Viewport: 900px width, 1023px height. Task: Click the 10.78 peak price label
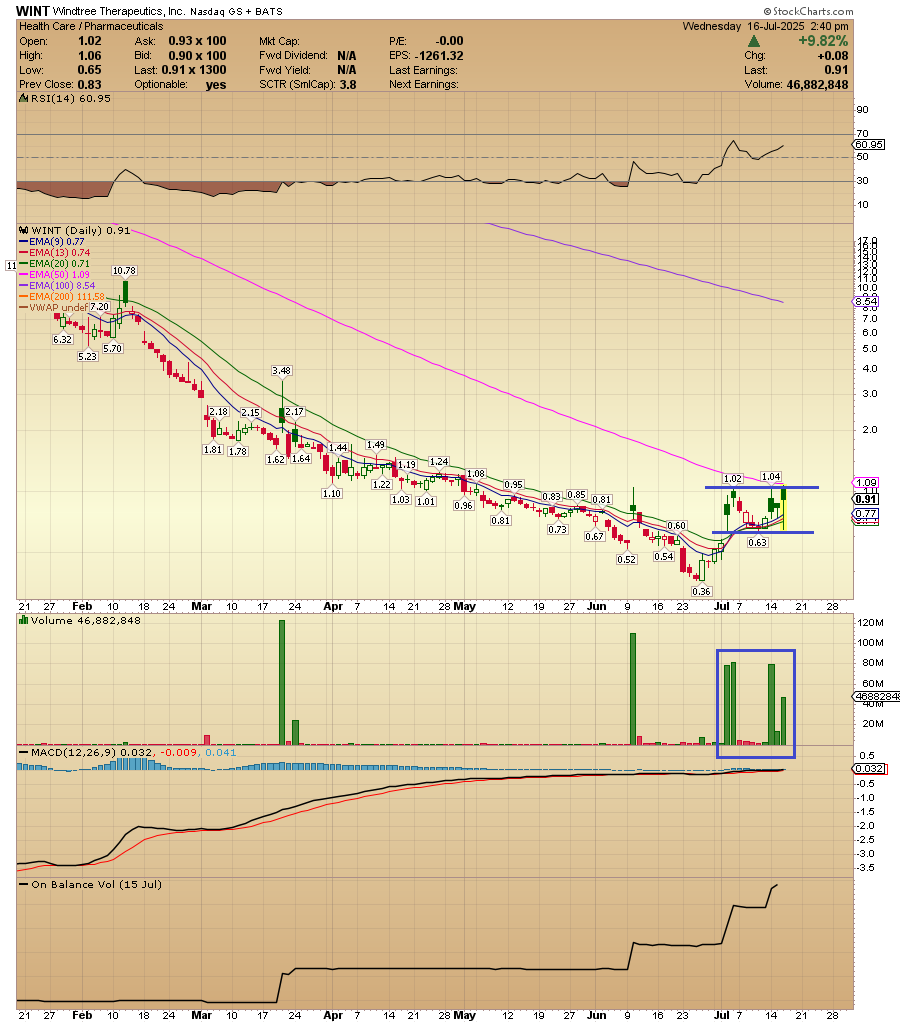tap(124, 271)
